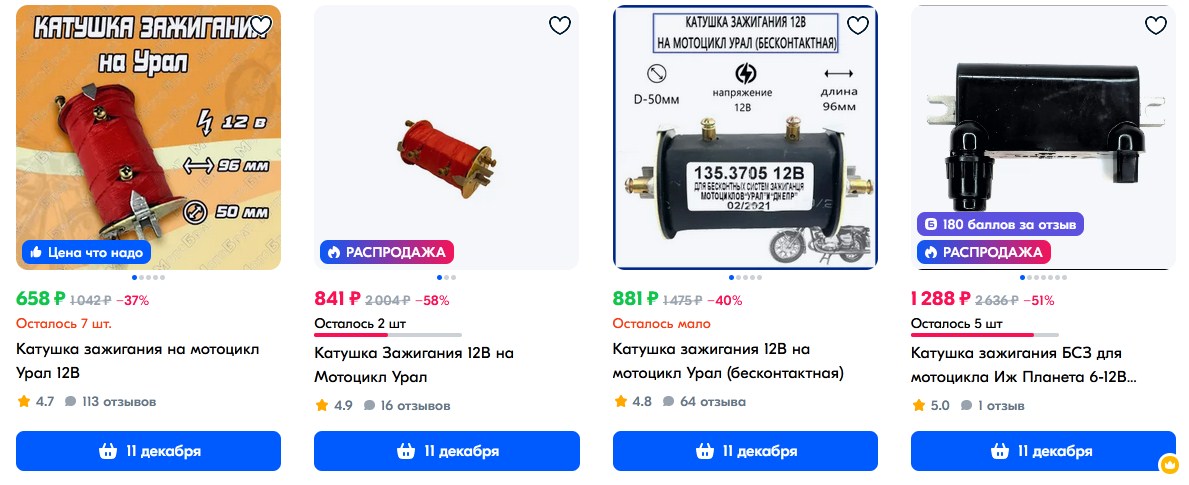This screenshot has width=1189, height=485.
Task: Click the 'Цена что надо' badge
Action: click(86, 252)
